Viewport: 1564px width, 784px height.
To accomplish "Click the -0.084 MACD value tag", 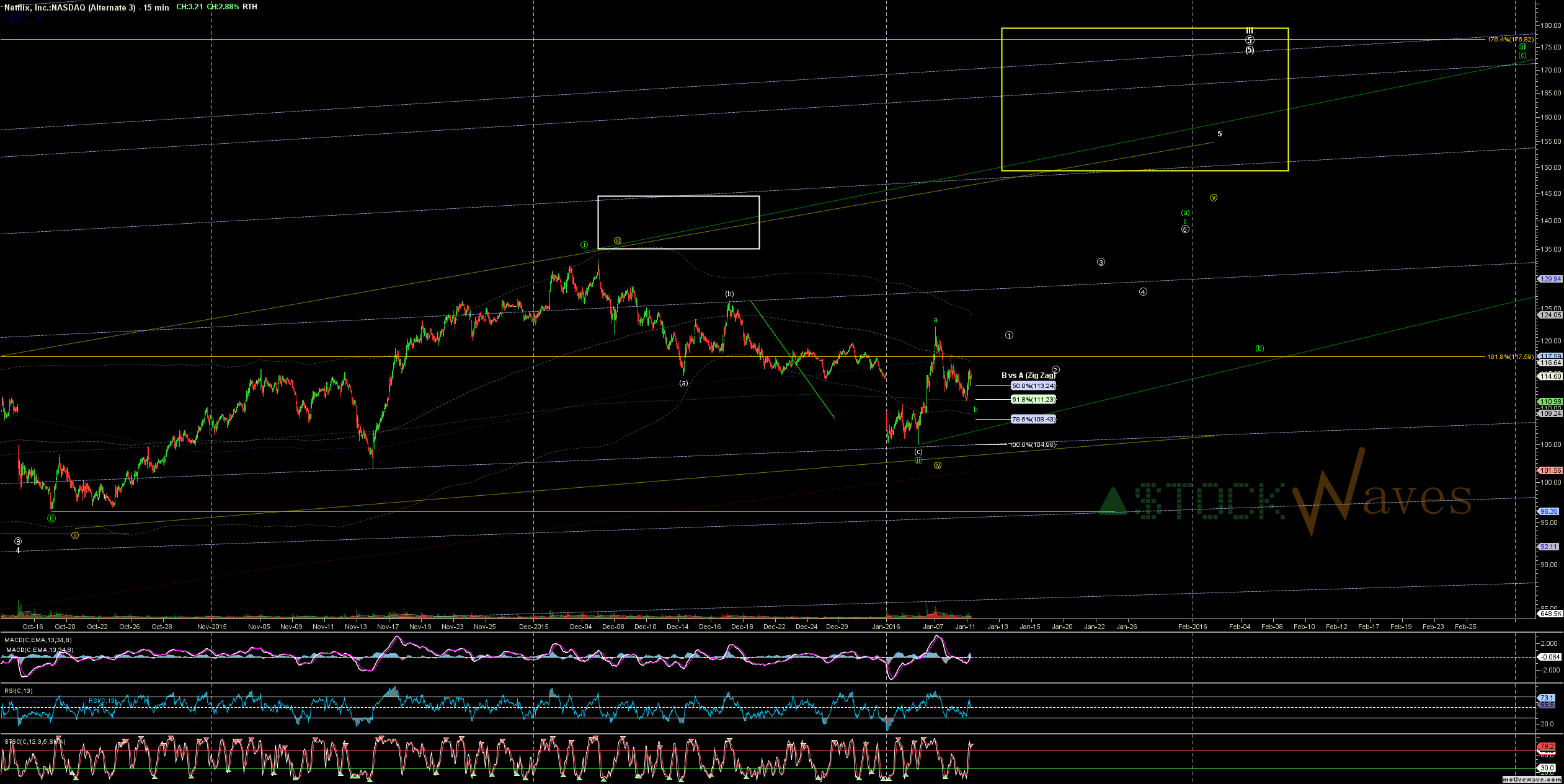I will click(1550, 657).
